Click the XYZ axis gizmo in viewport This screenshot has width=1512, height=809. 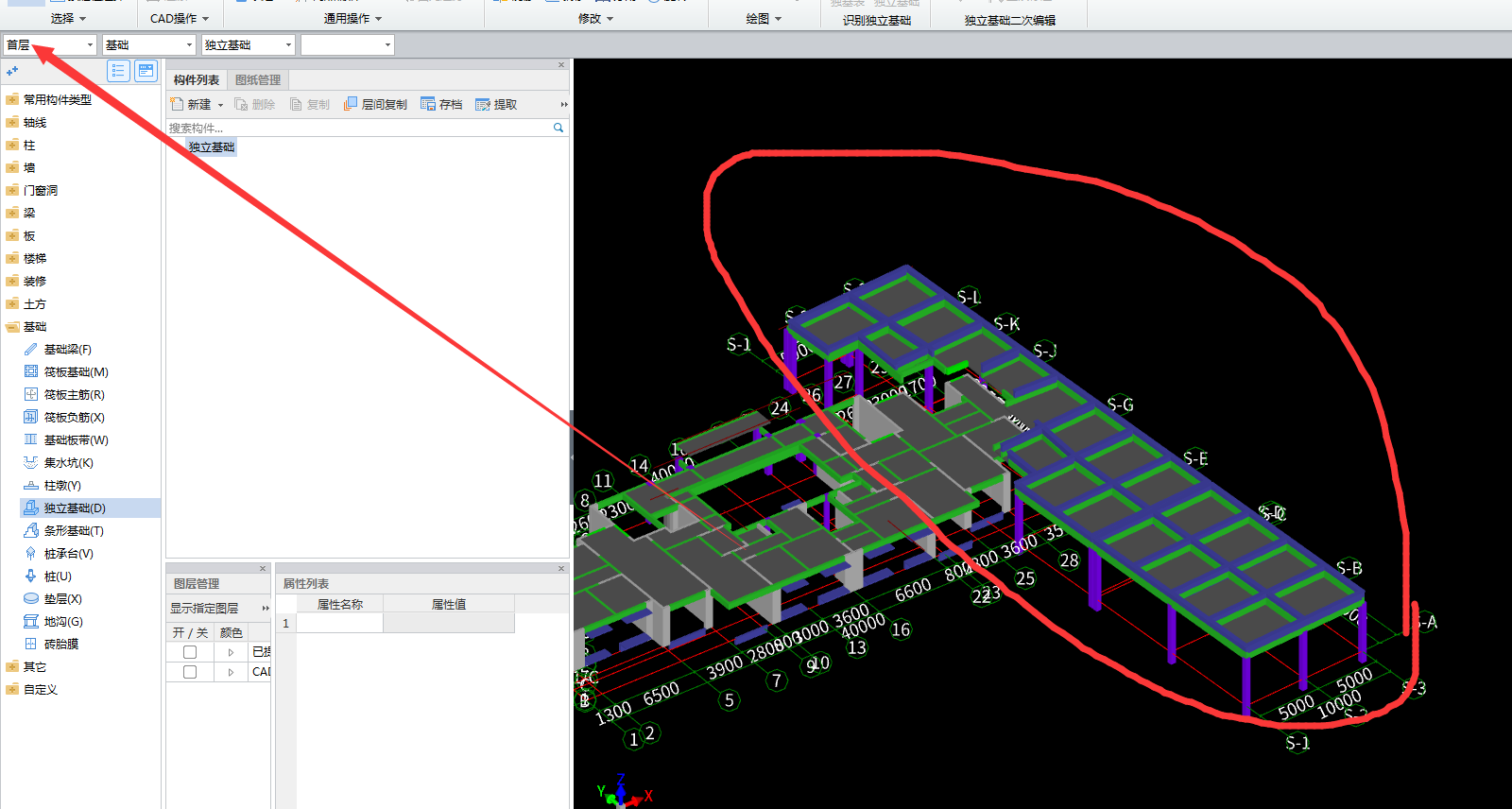[624, 792]
